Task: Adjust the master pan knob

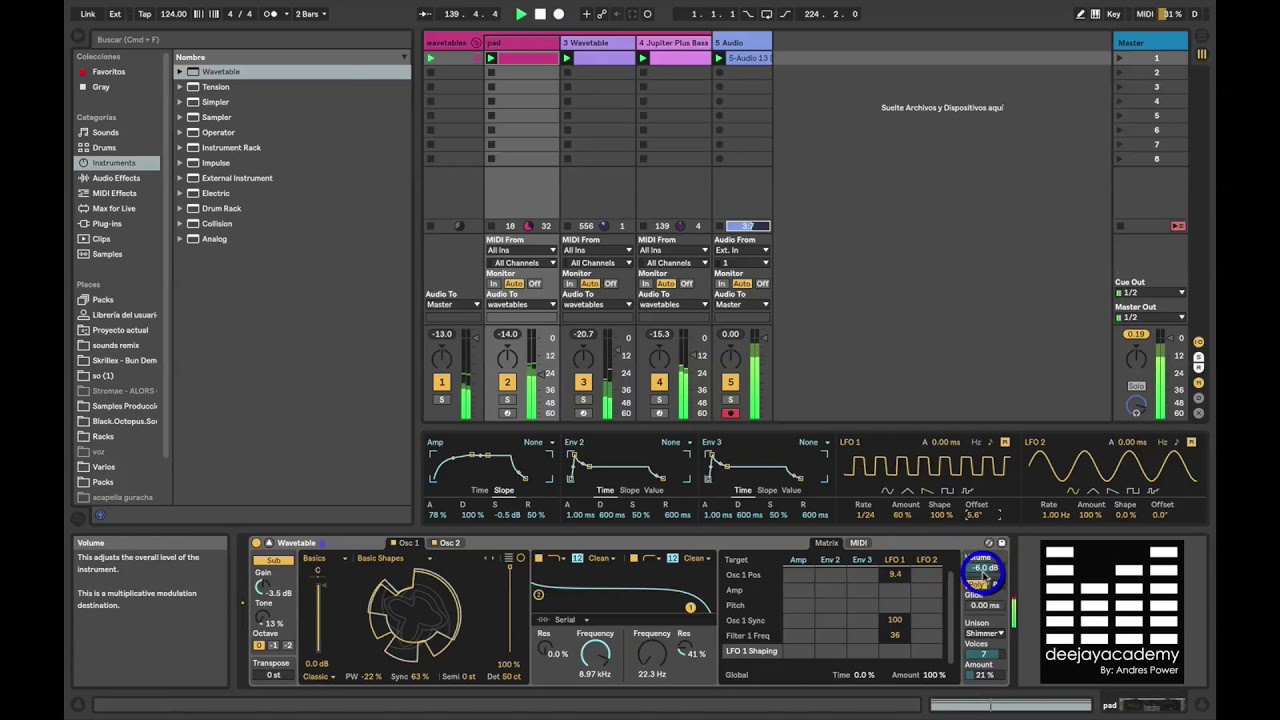Action: (x=1136, y=358)
